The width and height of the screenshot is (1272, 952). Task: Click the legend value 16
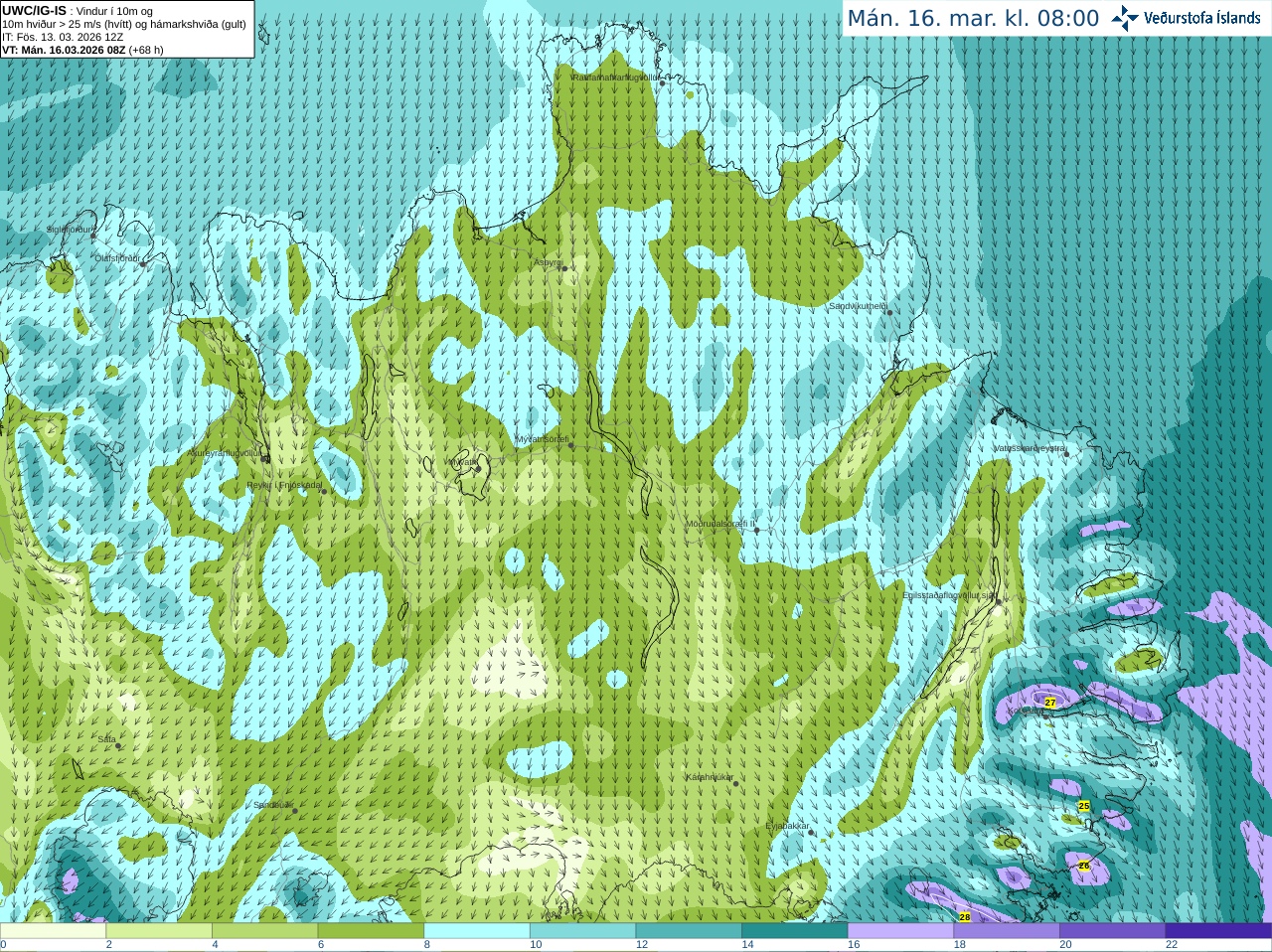pyautogui.click(x=854, y=945)
